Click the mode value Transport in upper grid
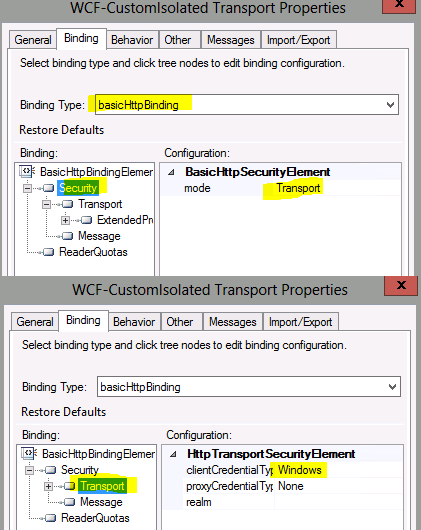The image size is (421, 530). point(298,188)
